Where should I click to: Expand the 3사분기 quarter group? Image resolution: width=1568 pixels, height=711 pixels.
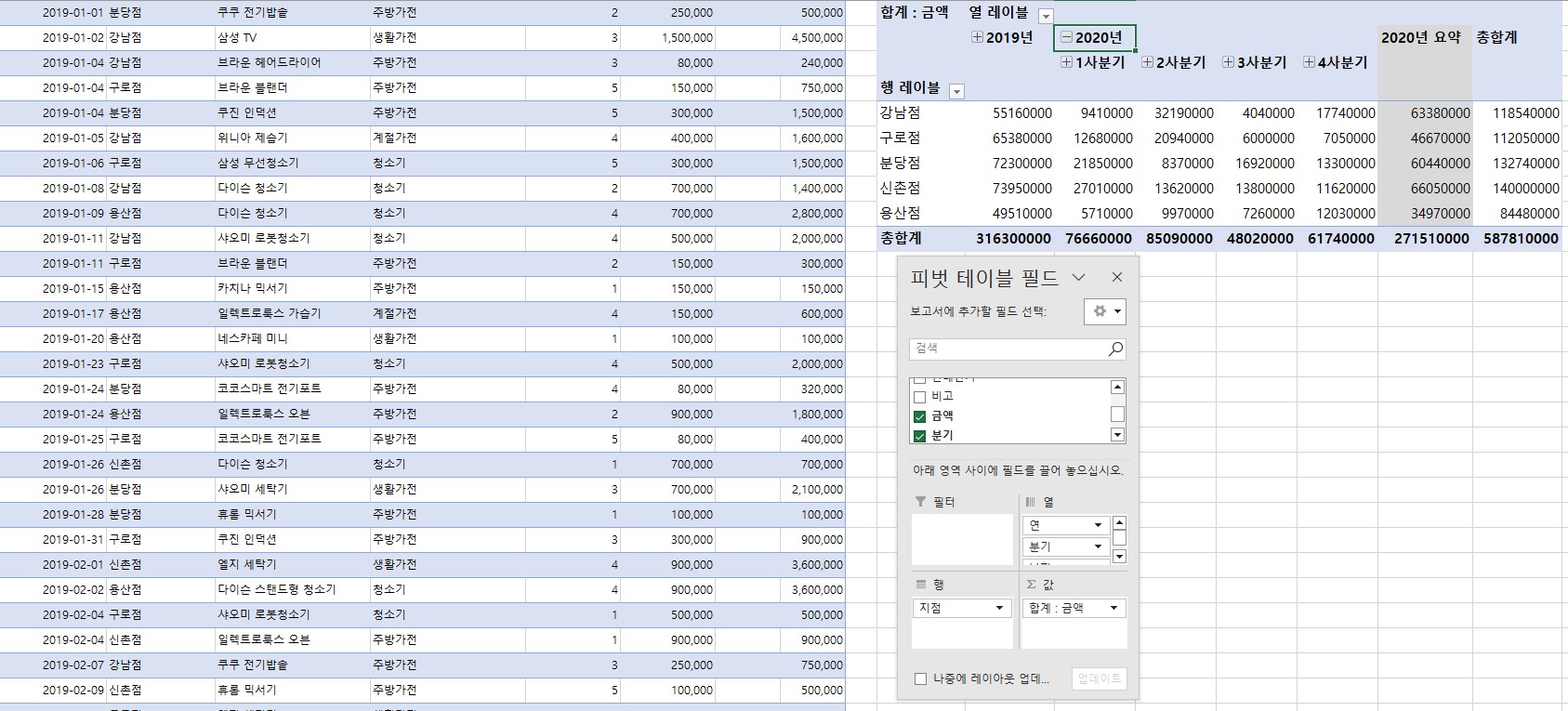pyautogui.click(x=1228, y=62)
